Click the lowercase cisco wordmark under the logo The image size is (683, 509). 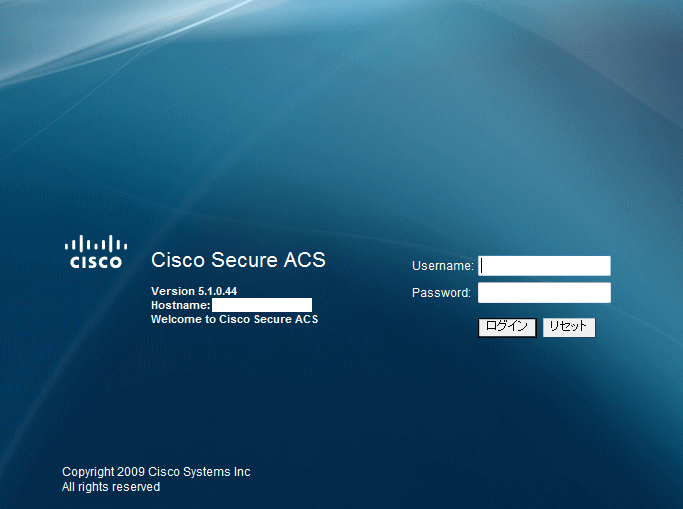pos(96,262)
